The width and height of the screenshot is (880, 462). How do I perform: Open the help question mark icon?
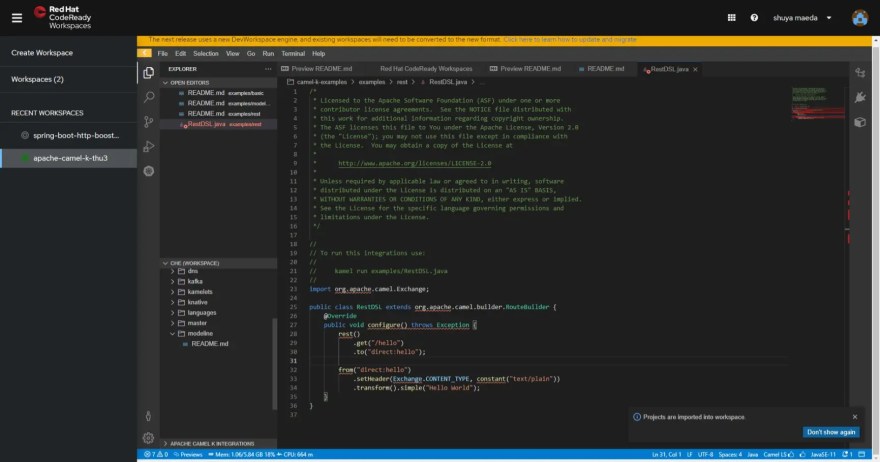(754, 17)
